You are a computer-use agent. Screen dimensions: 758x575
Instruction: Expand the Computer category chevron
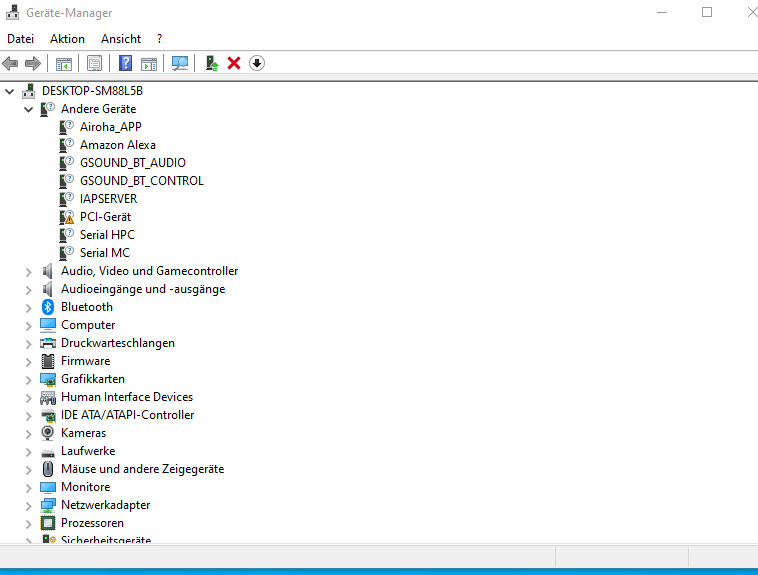[29, 326]
